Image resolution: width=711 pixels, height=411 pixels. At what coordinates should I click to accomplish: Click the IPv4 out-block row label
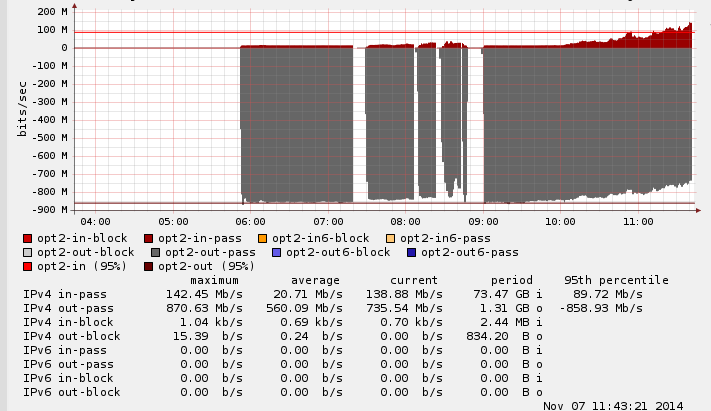[x=72, y=336]
